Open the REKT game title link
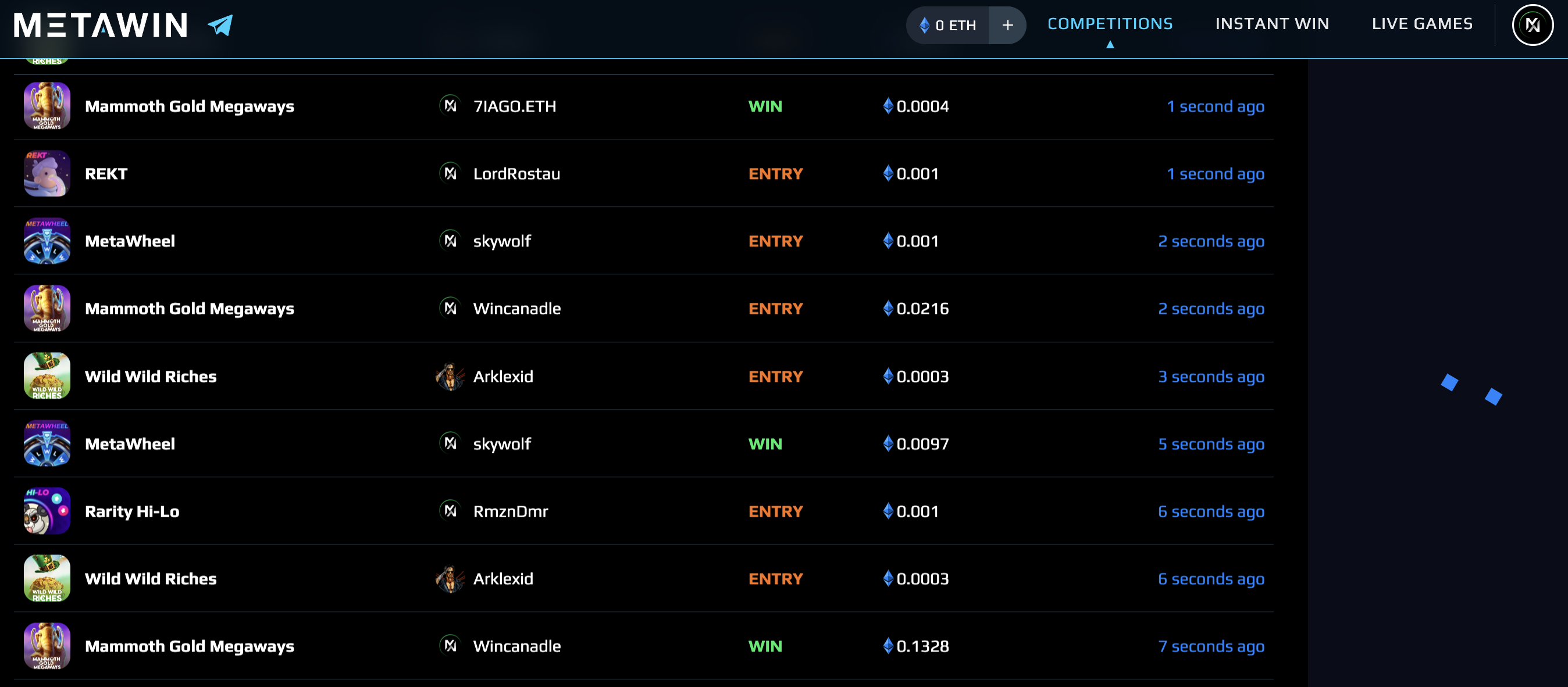The width and height of the screenshot is (1568, 687). [x=106, y=173]
